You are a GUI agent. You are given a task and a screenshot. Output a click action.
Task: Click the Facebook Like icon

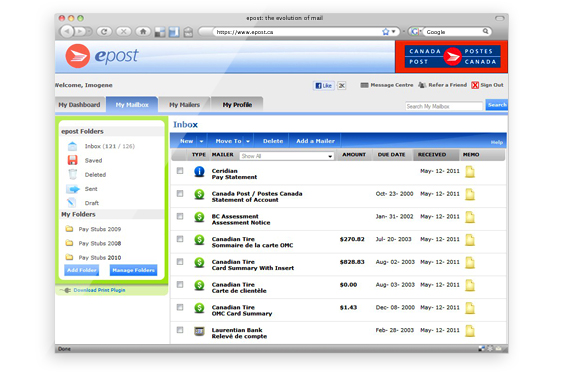pos(323,86)
